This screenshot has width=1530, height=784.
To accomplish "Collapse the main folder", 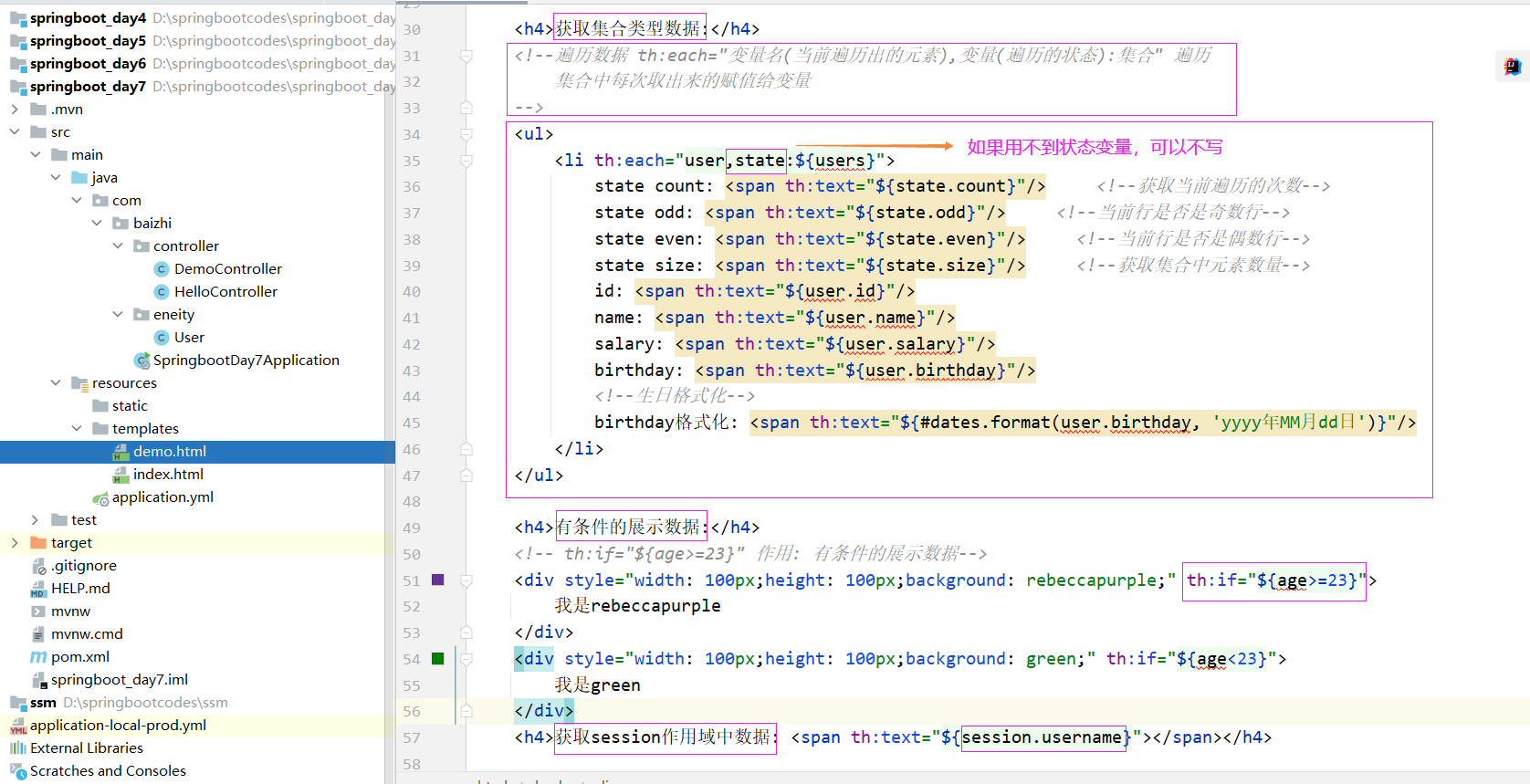I will click(36, 154).
